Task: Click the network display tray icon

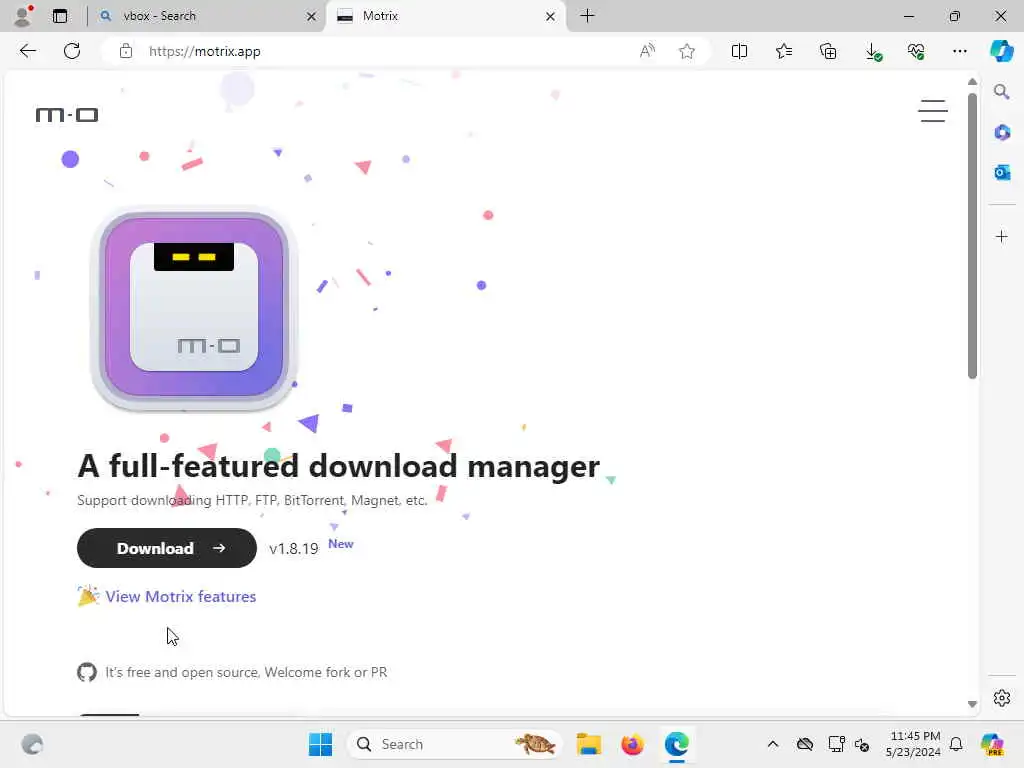Action: tap(836, 744)
